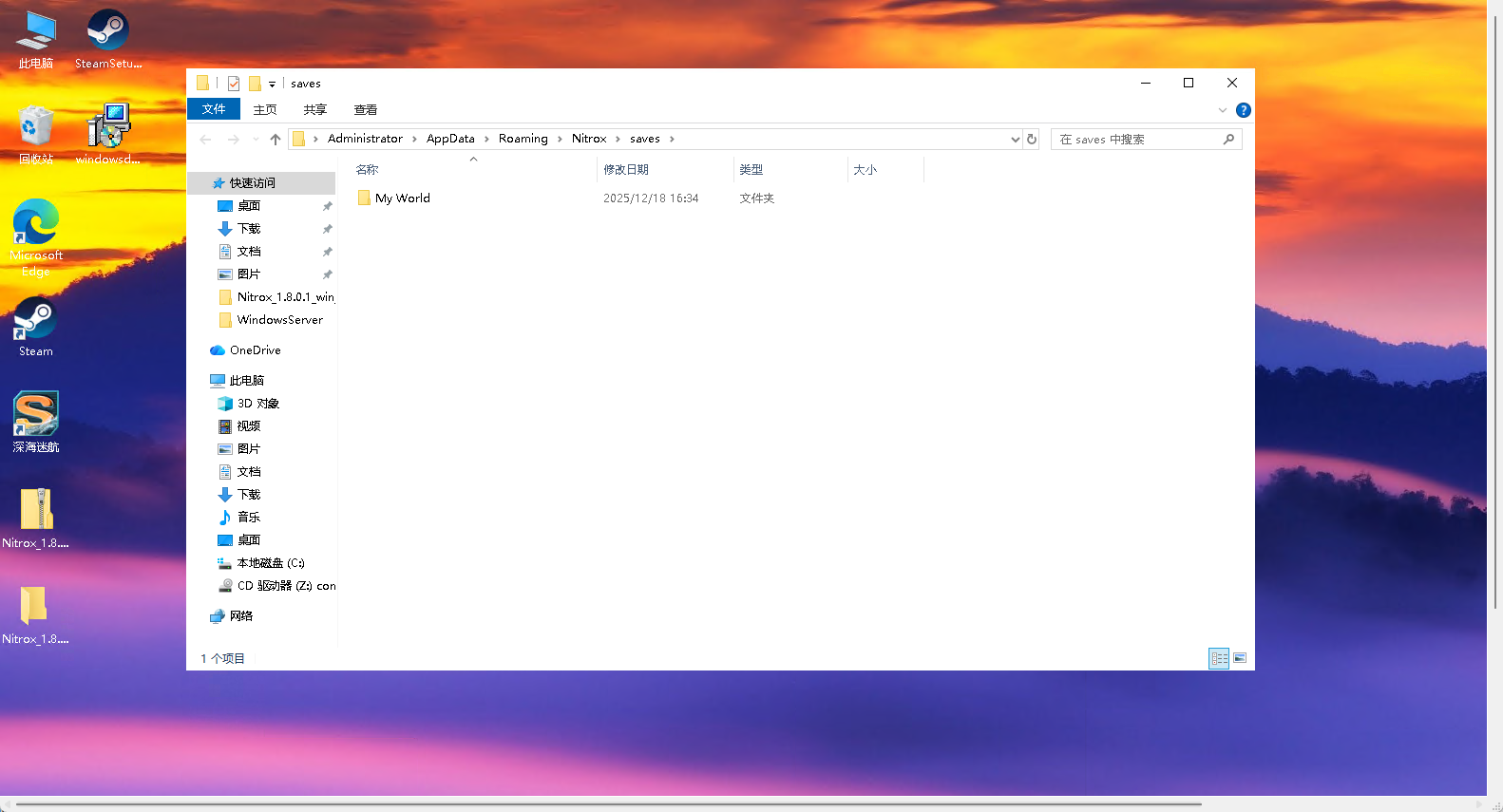Switch to large thumbnails view layout
Image resolution: width=1503 pixels, height=812 pixels.
click(1240, 658)
